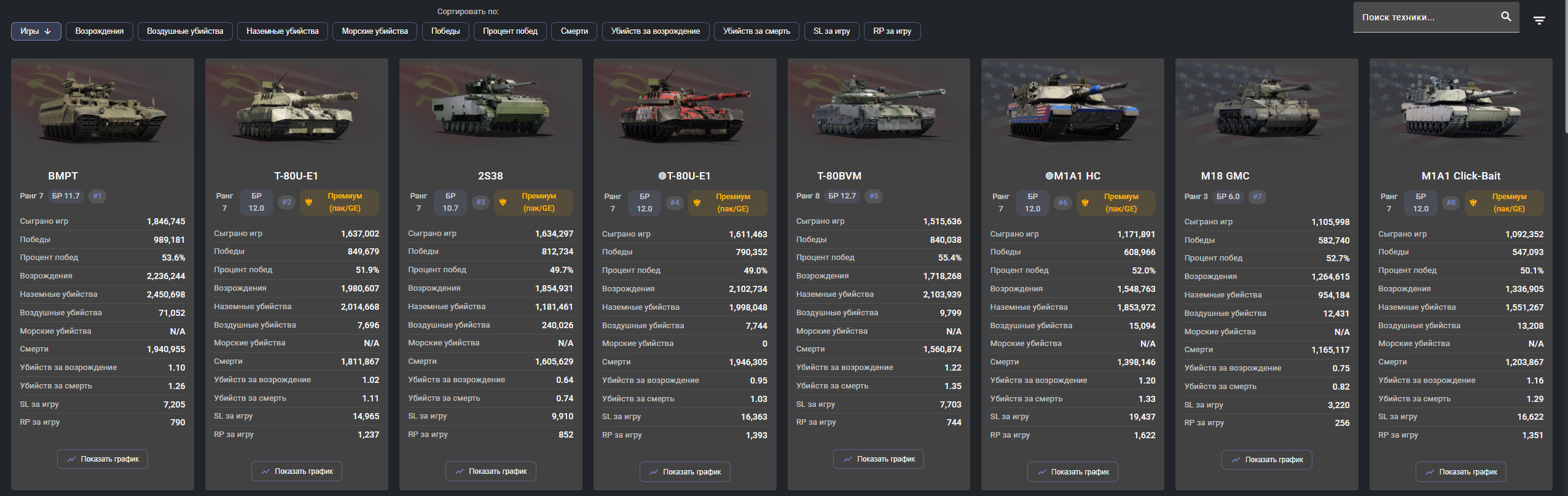The height and width of the screenshot is (496, 1568).
Task: Show the graph for M1A1 HC
Action: [x=1073, y=472]
